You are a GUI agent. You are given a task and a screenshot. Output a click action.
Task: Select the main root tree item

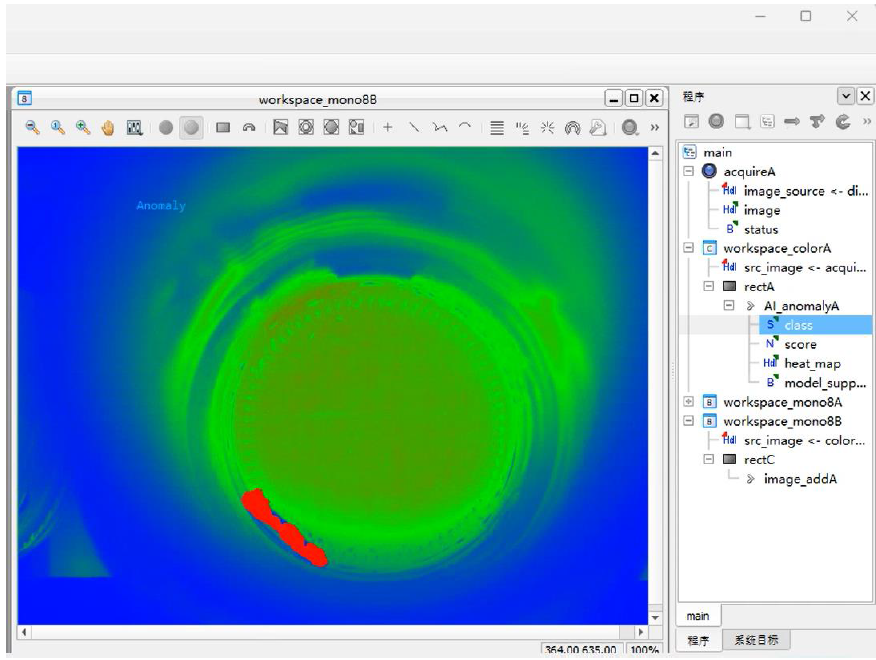click(x=717, y=153)
